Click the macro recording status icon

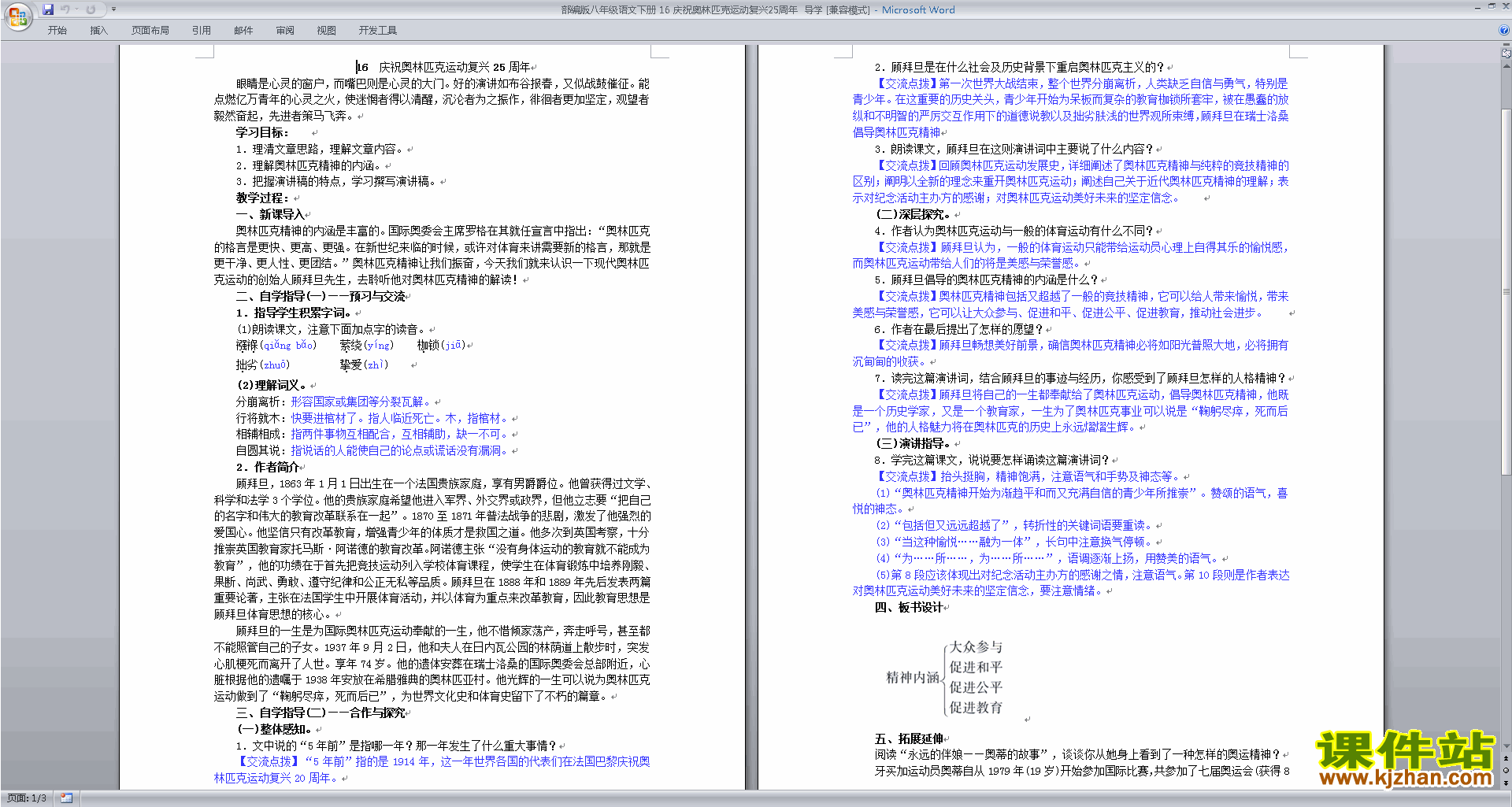tap(66, 798)
